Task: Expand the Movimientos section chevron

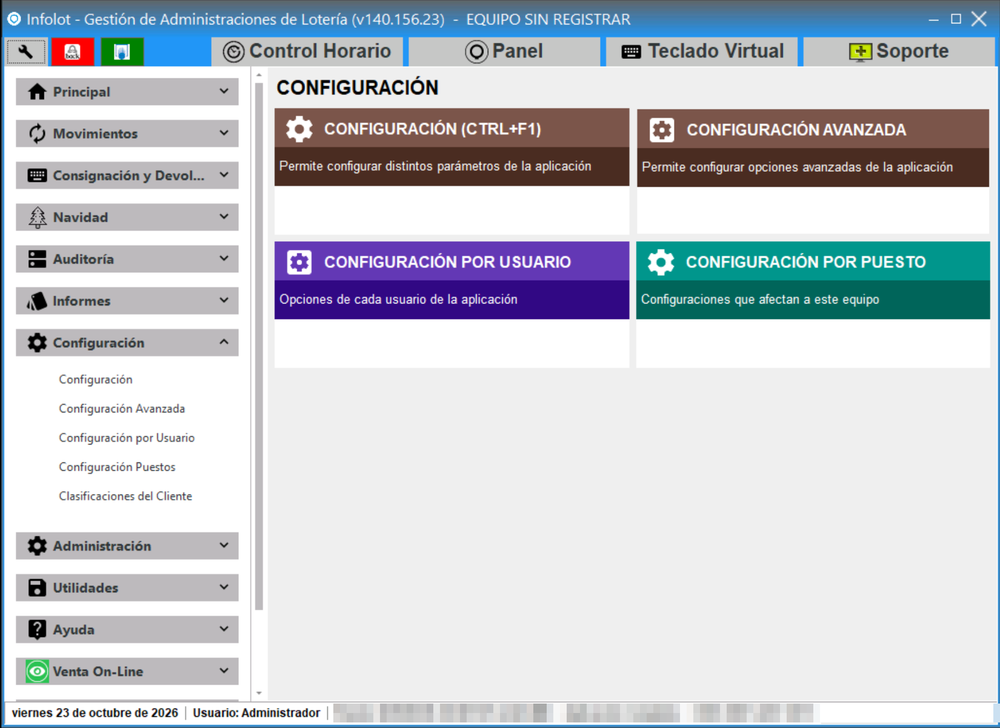Action: 224,133
